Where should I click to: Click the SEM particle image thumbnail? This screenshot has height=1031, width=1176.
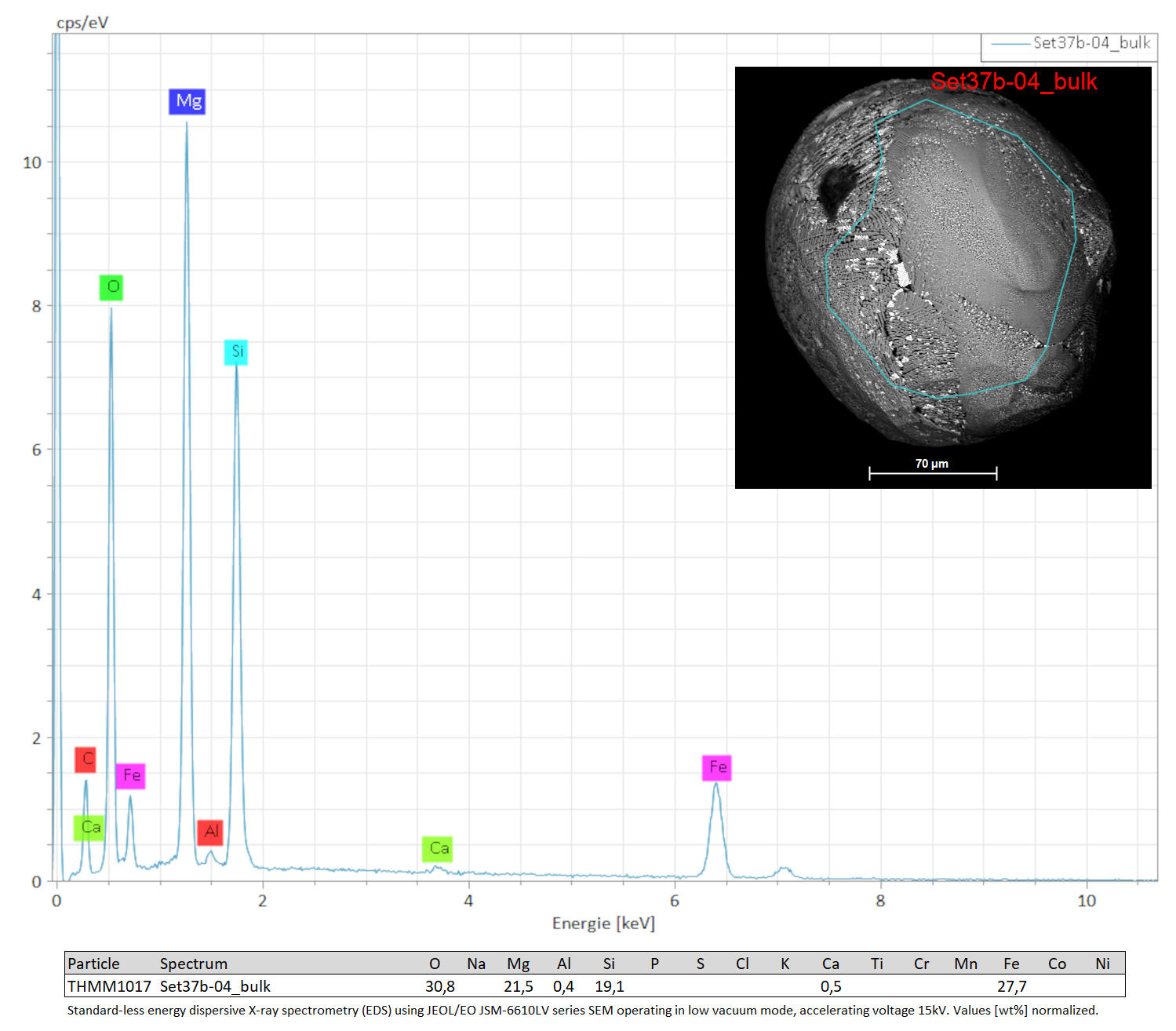[943, 278]
